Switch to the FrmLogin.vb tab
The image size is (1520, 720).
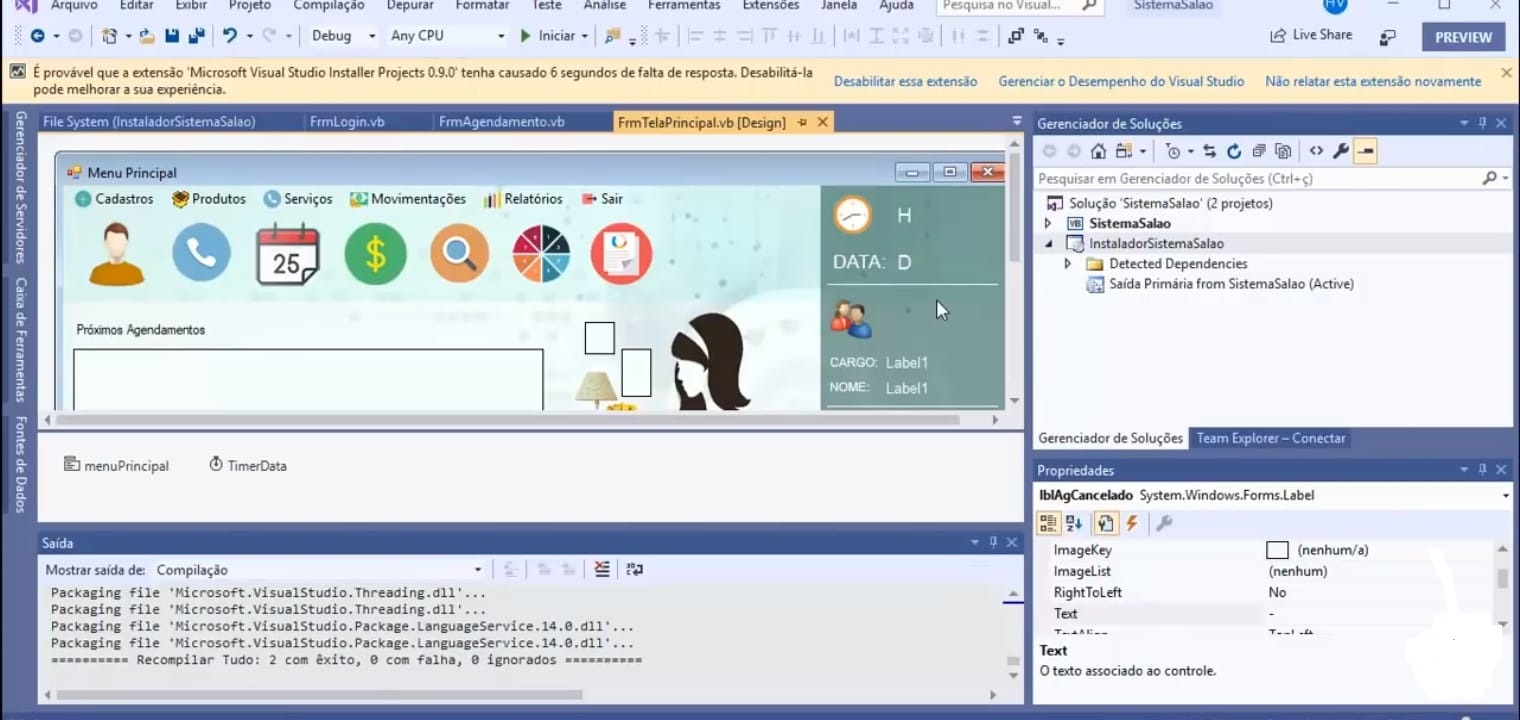click(347, 122)
